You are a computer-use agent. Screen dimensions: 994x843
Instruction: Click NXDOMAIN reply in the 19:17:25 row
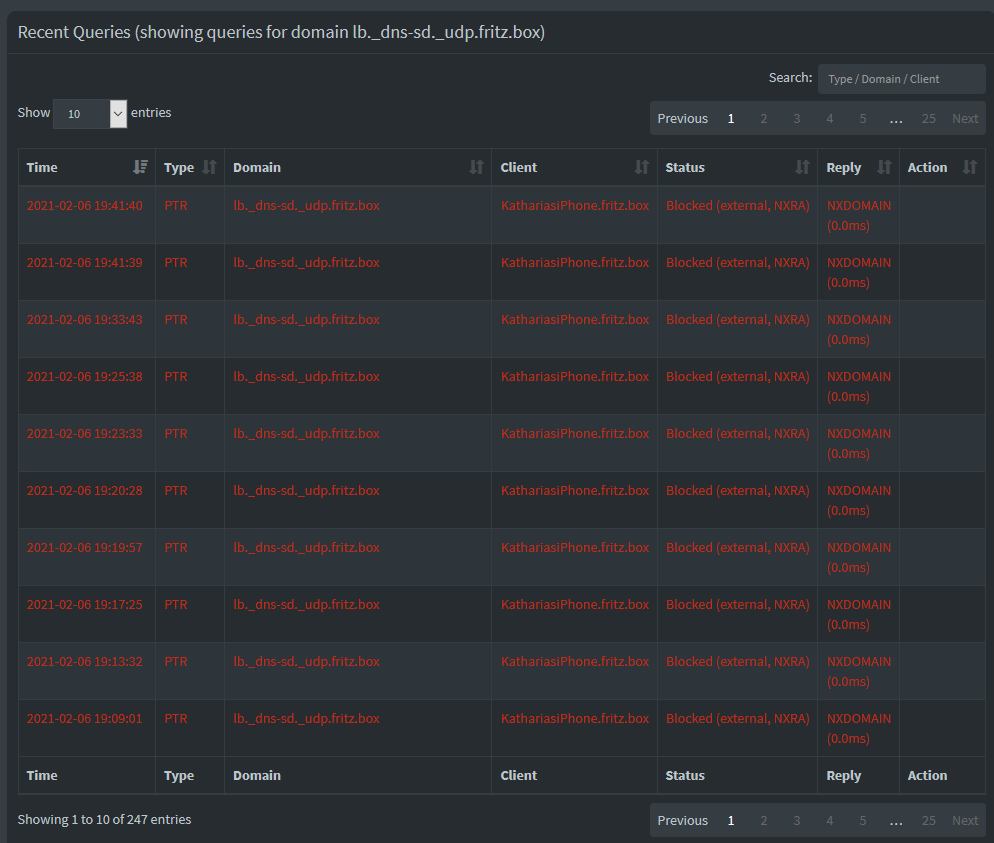tap(858, 604)
